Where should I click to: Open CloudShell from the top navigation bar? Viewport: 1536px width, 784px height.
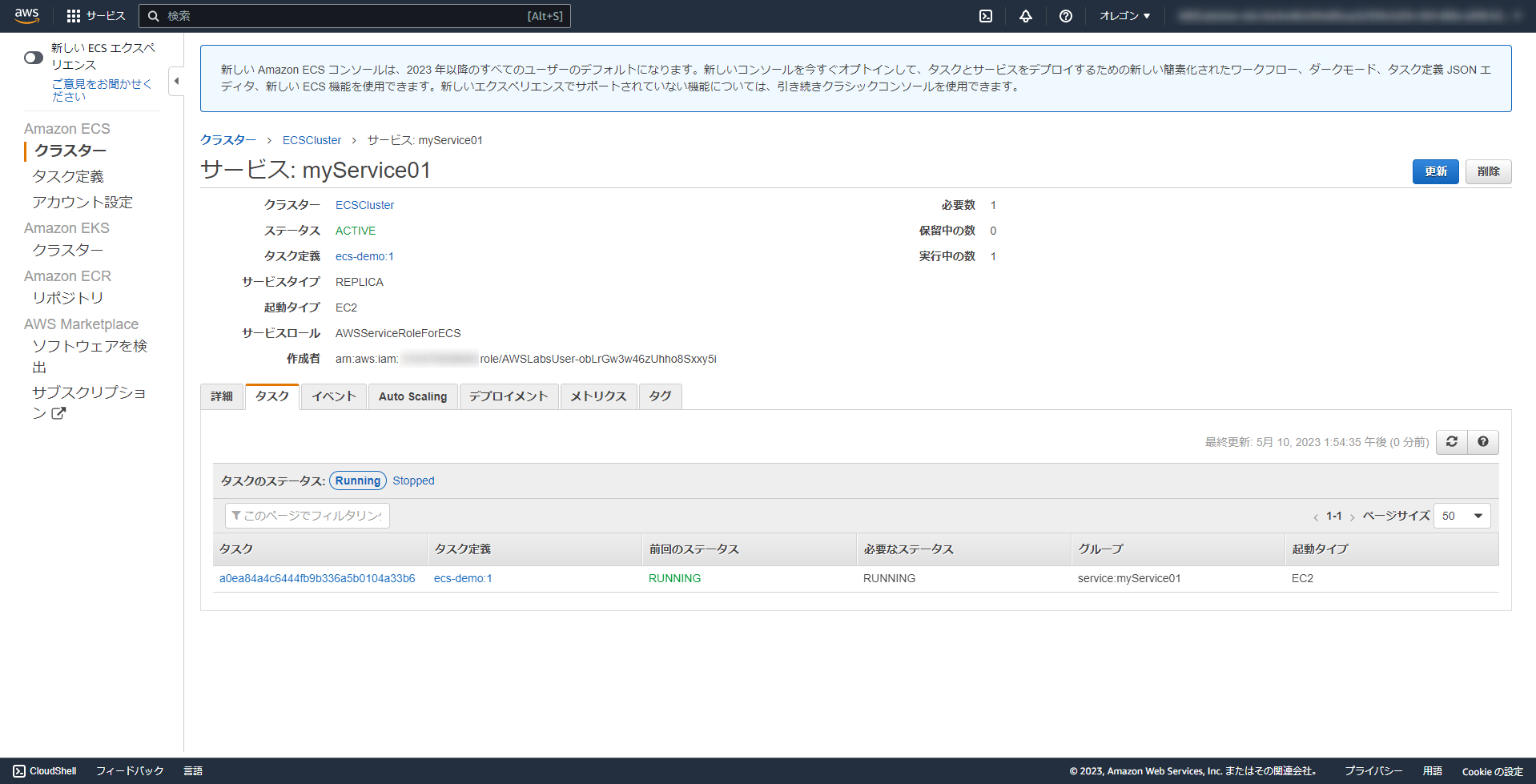coord(986,15)
